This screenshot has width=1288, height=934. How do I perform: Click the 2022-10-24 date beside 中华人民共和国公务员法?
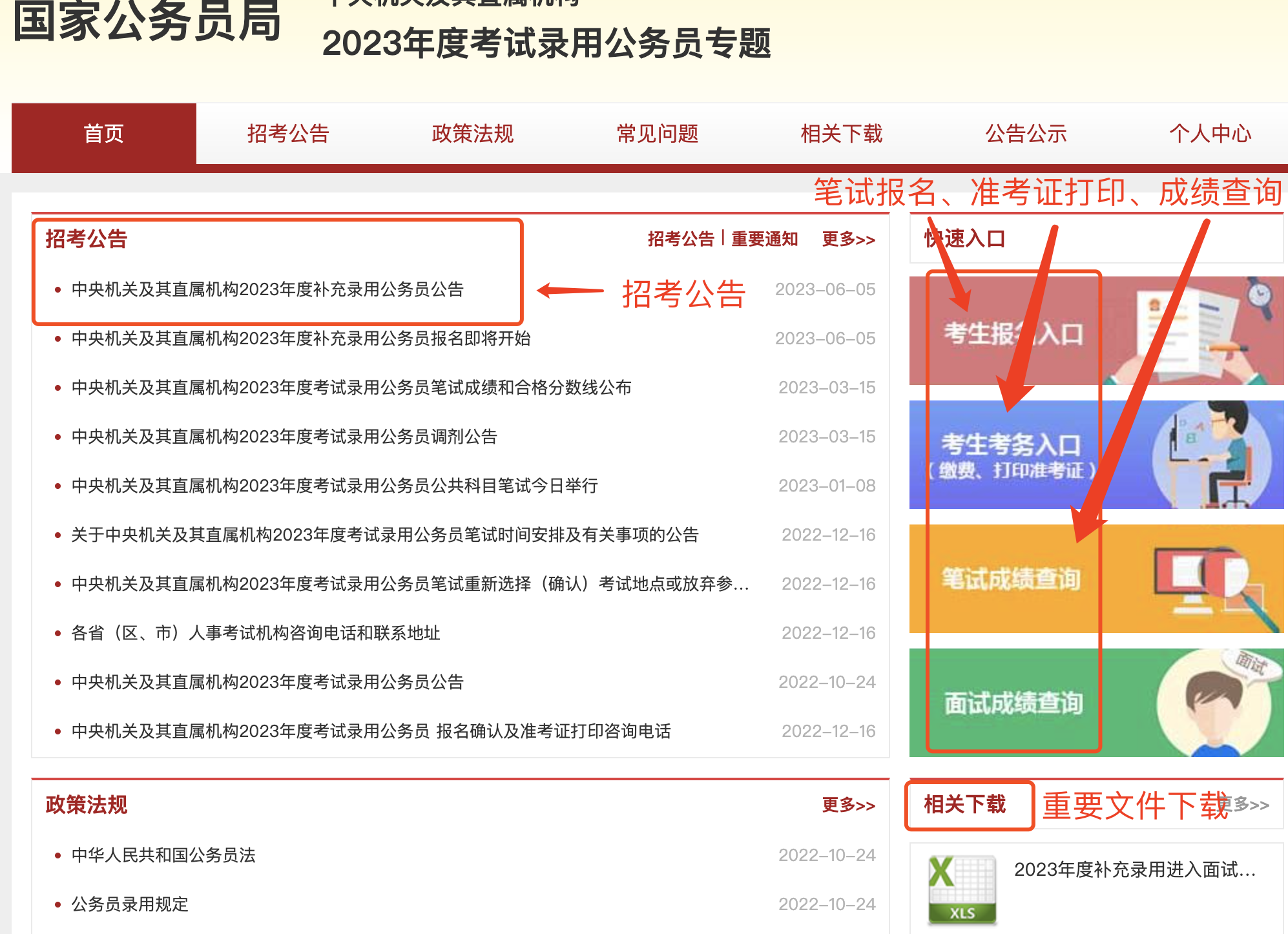[x=827, y=855]
